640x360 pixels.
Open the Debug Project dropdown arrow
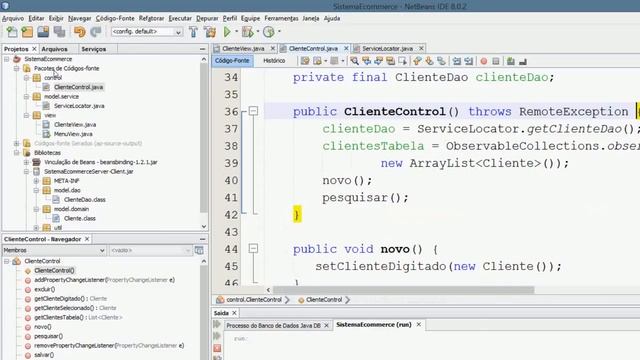tap(258, 31)
